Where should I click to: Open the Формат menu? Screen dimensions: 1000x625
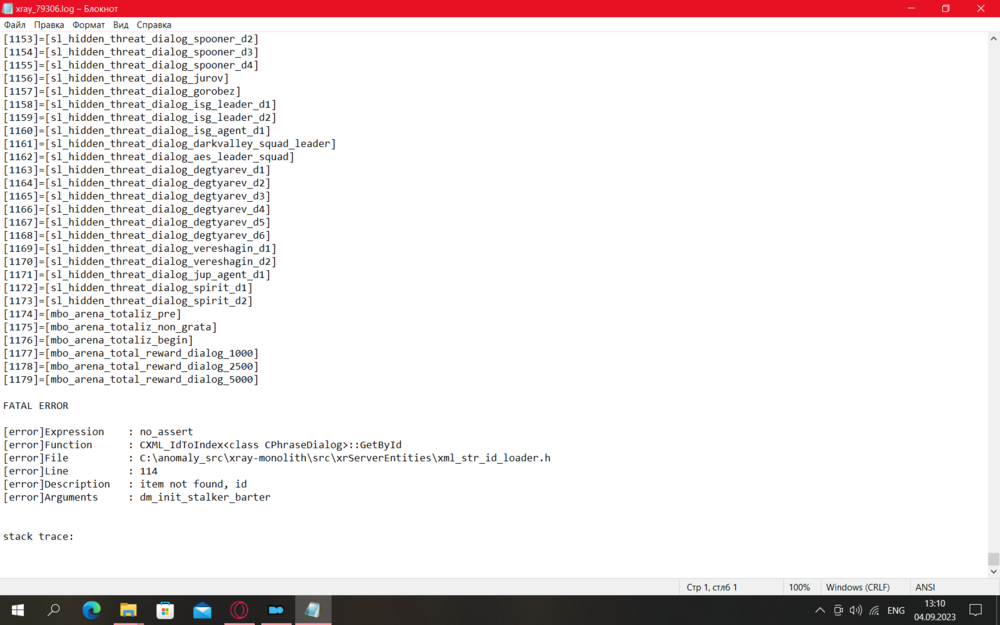[x=89, y=25]
